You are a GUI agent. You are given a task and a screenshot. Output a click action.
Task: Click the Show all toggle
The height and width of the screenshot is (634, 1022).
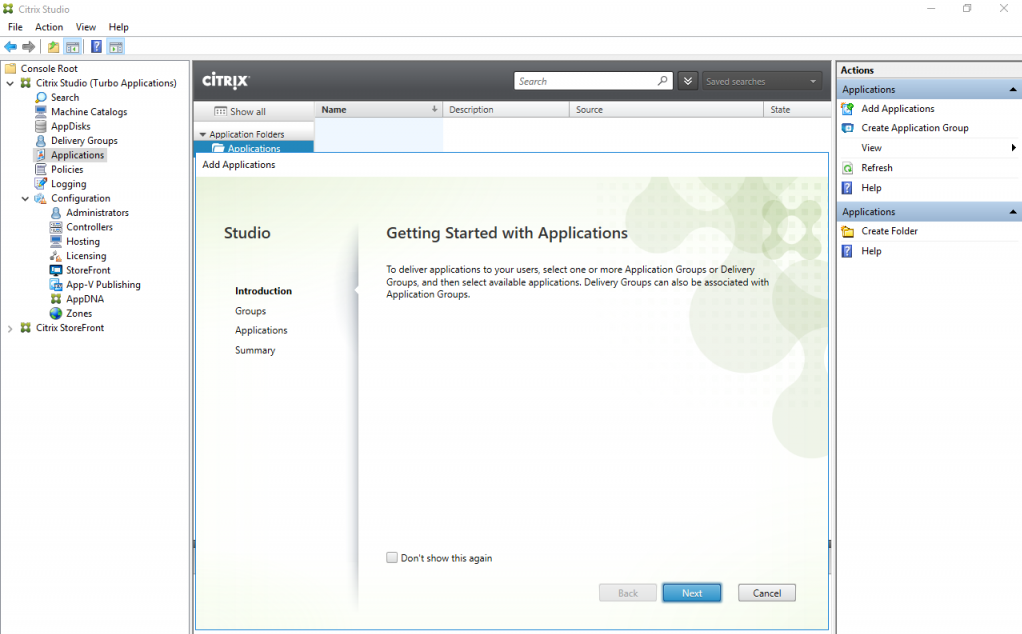[246, 110]
